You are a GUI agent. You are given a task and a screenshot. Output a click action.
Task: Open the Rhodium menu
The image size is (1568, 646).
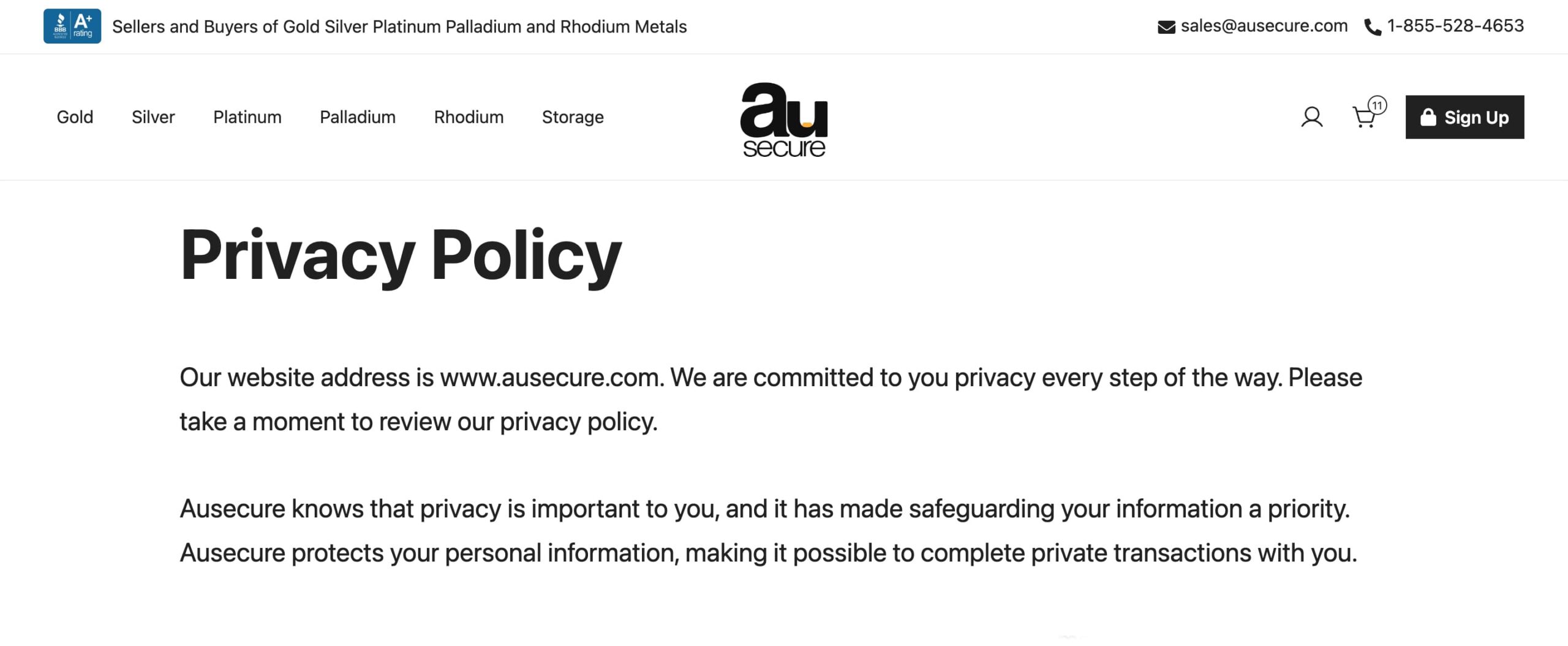[x=469, y=117]
